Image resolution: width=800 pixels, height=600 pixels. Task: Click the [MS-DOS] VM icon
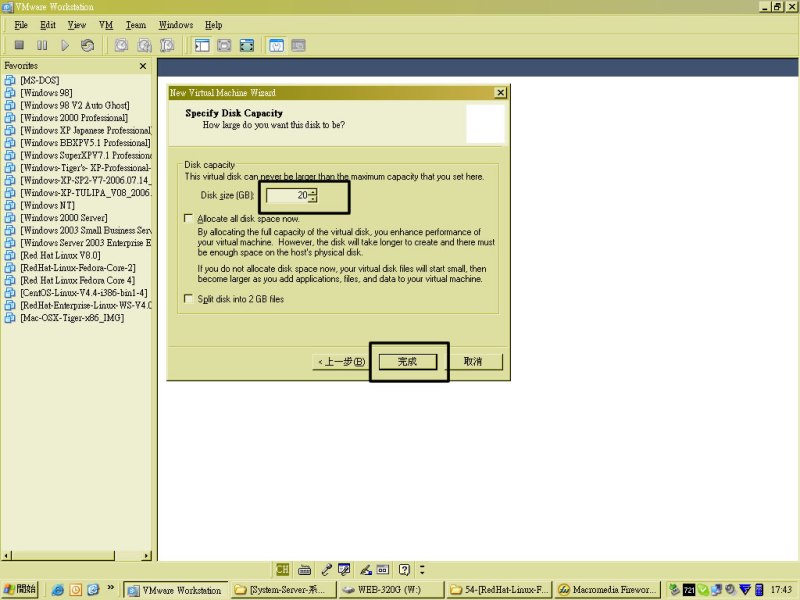point(10,80)
